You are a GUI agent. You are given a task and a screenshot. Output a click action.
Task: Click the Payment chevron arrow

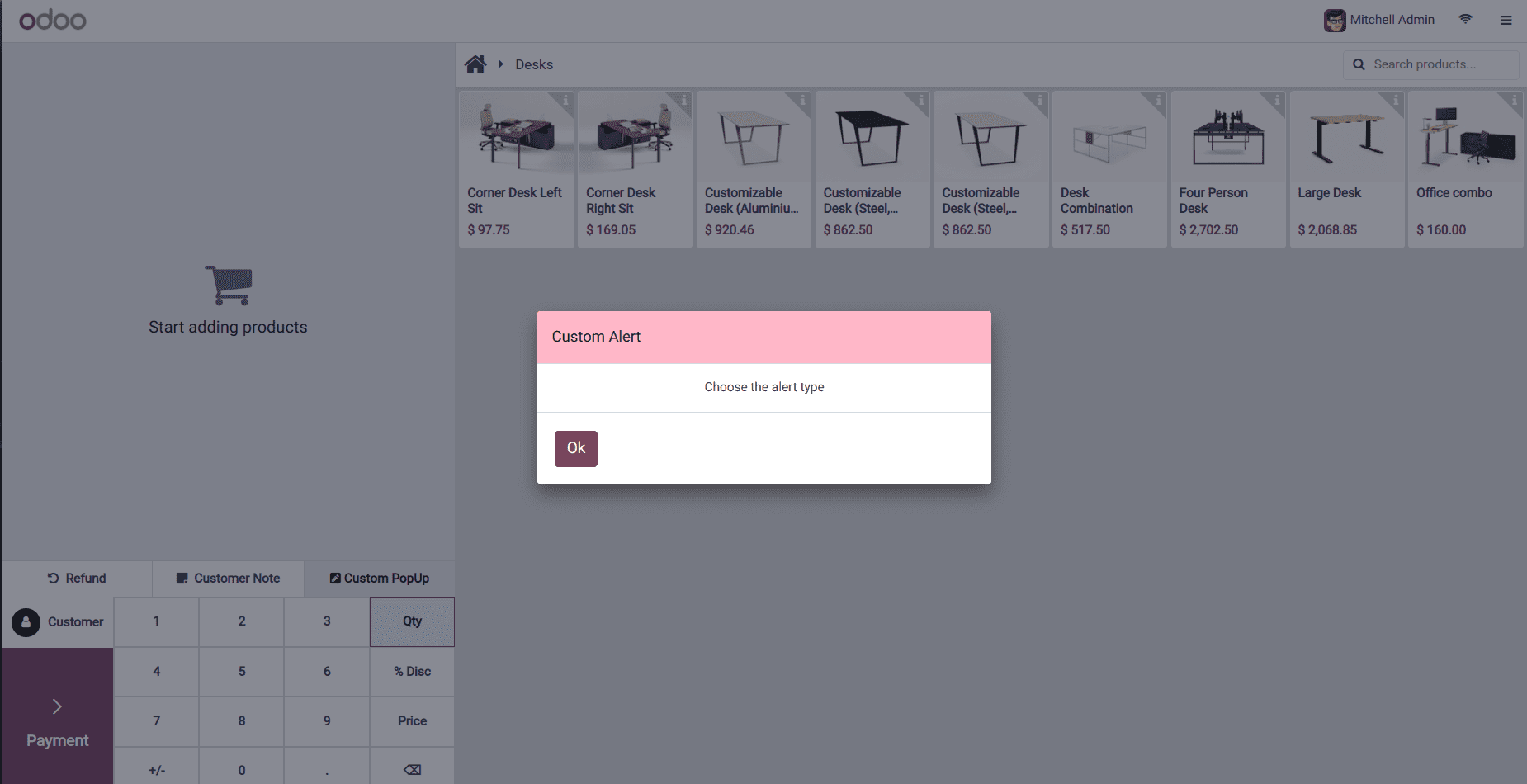coord(57,706)
